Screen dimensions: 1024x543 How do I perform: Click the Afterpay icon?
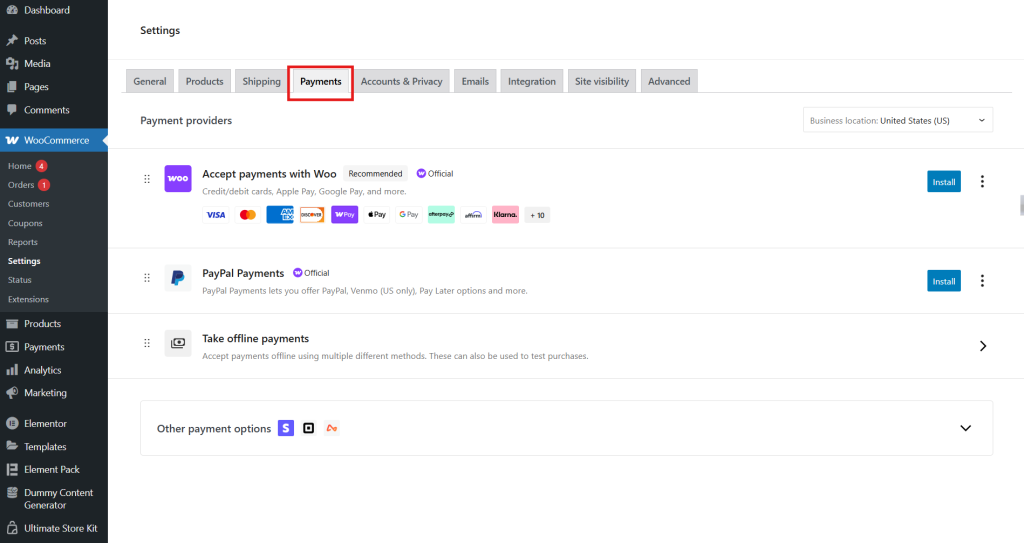441,215
